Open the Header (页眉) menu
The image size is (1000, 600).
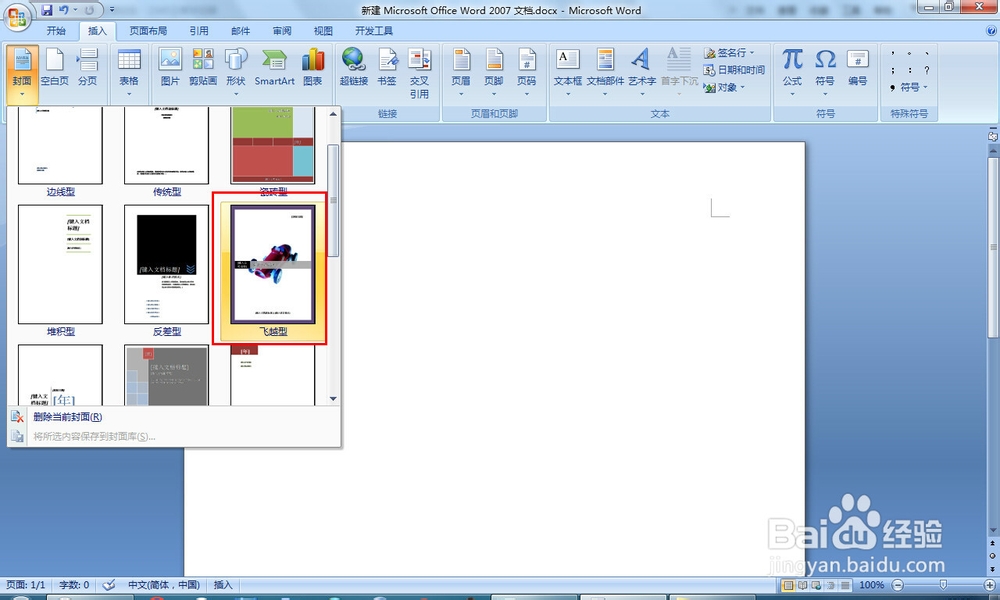(461, 73)
